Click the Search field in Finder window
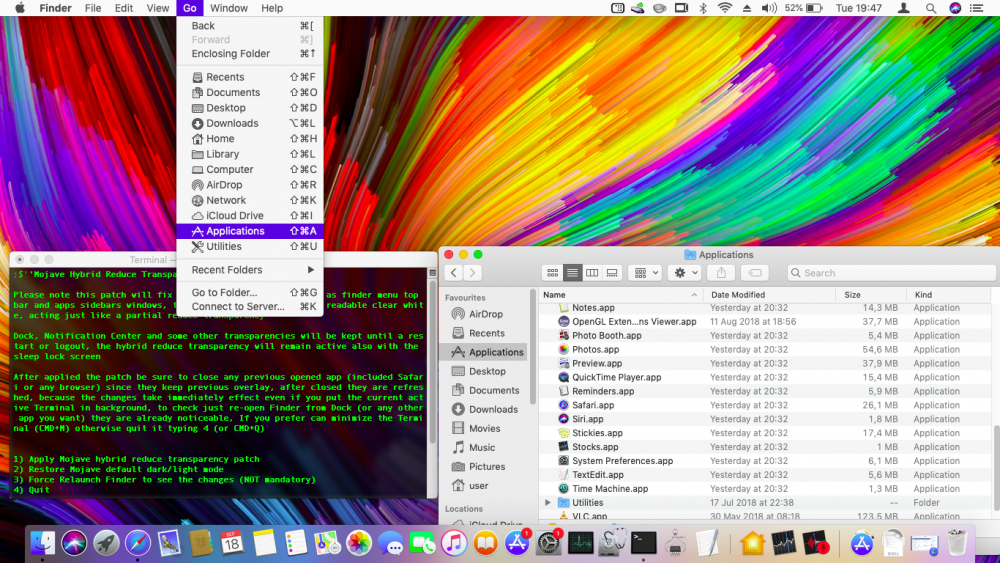Image resolution: width=1000 pixels, height=563 pixels. pyautogui.click(x=891, y=273)
